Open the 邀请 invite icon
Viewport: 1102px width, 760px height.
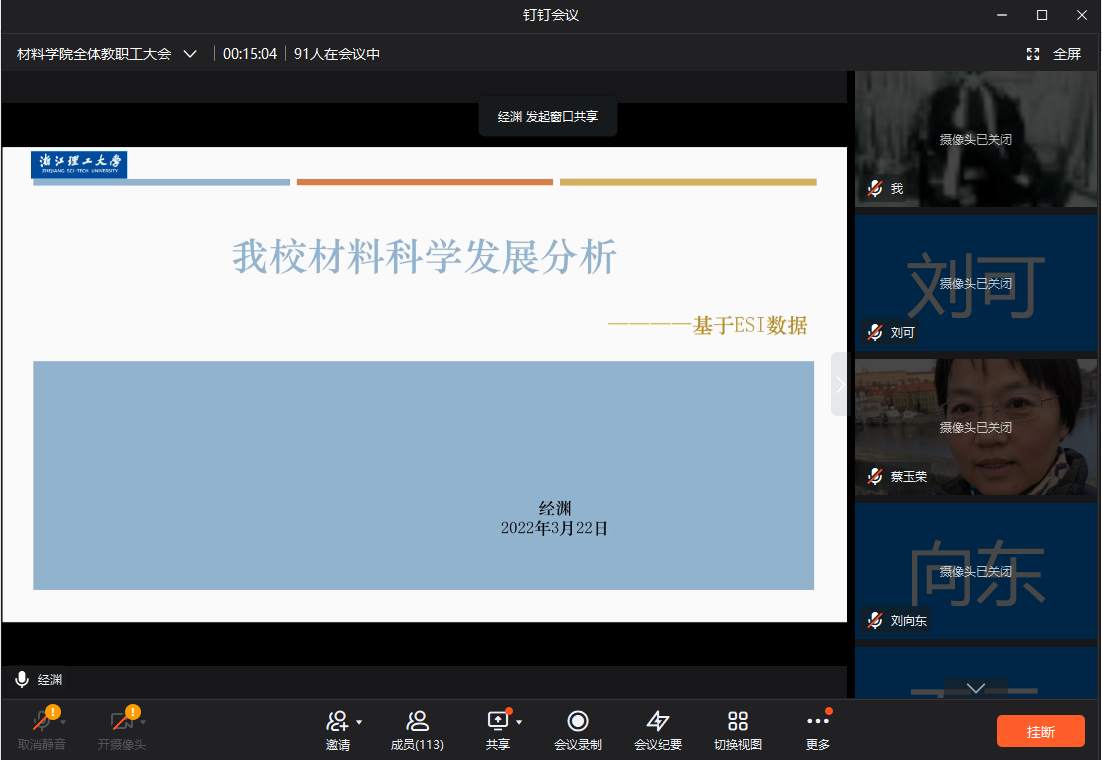(337, 721)
